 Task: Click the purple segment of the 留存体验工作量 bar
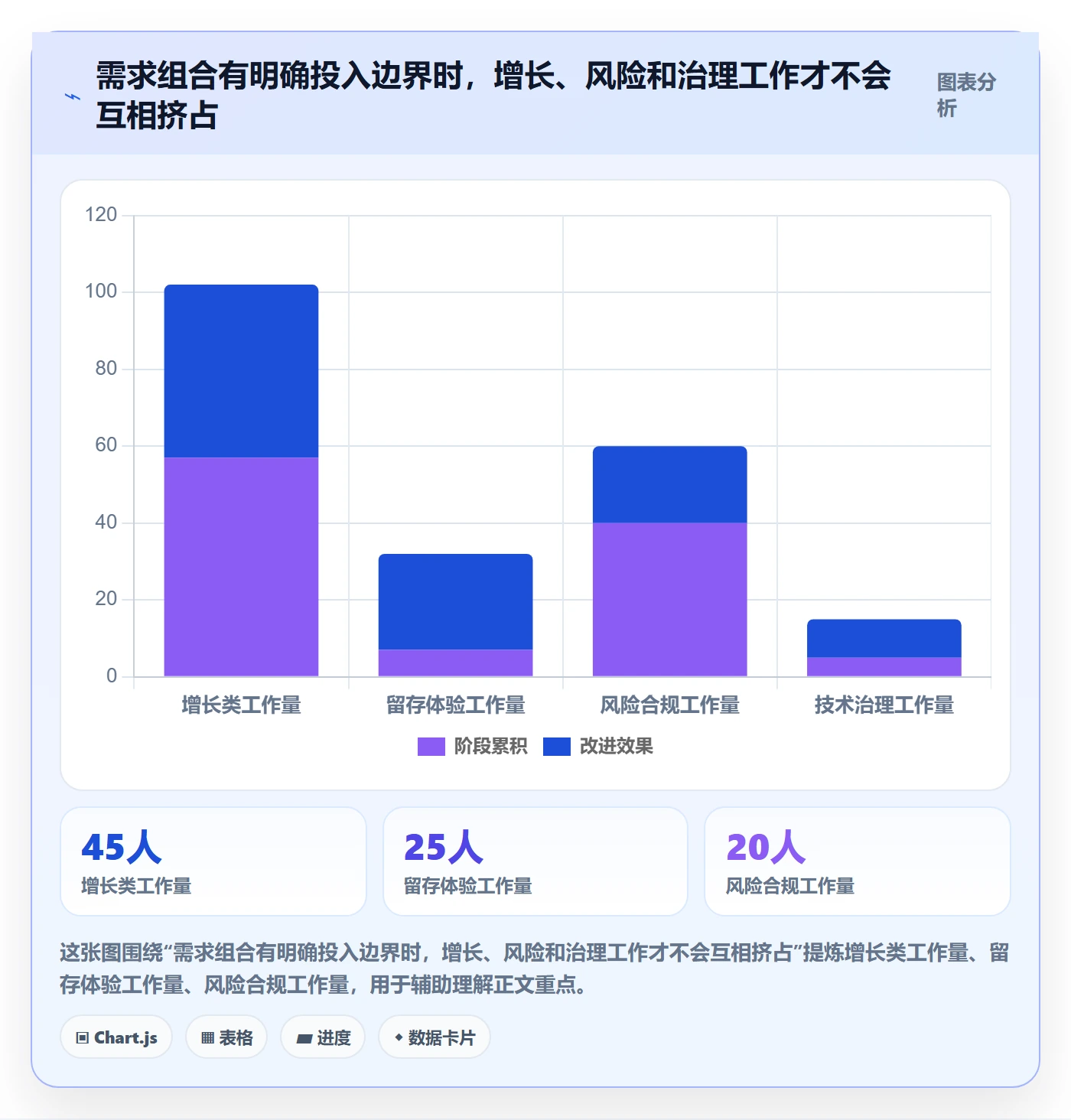pos(455,663)
